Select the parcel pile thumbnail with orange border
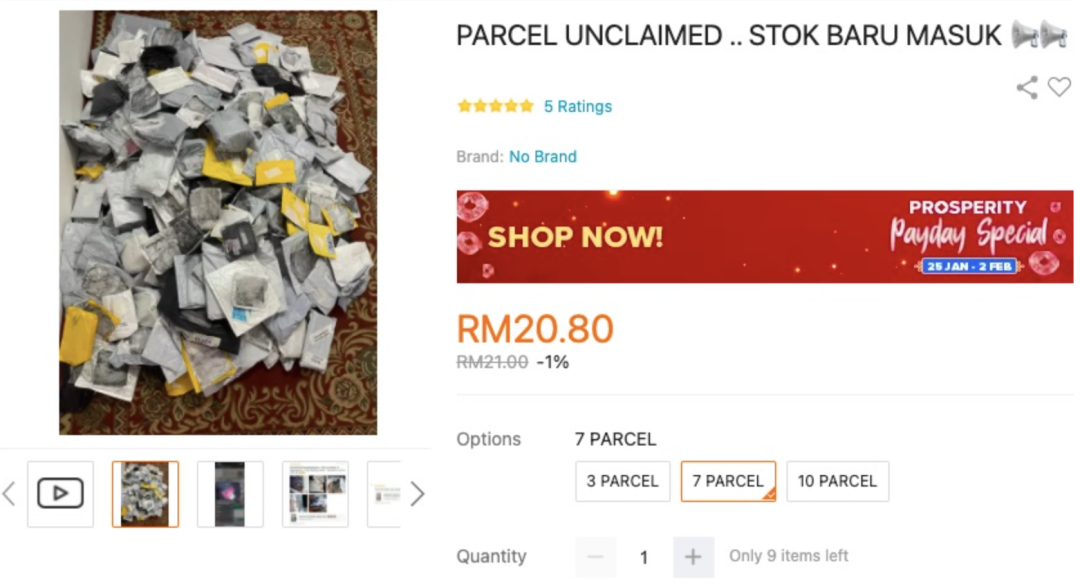Viewport: 1080px width, 587px height. click(145, 493)
